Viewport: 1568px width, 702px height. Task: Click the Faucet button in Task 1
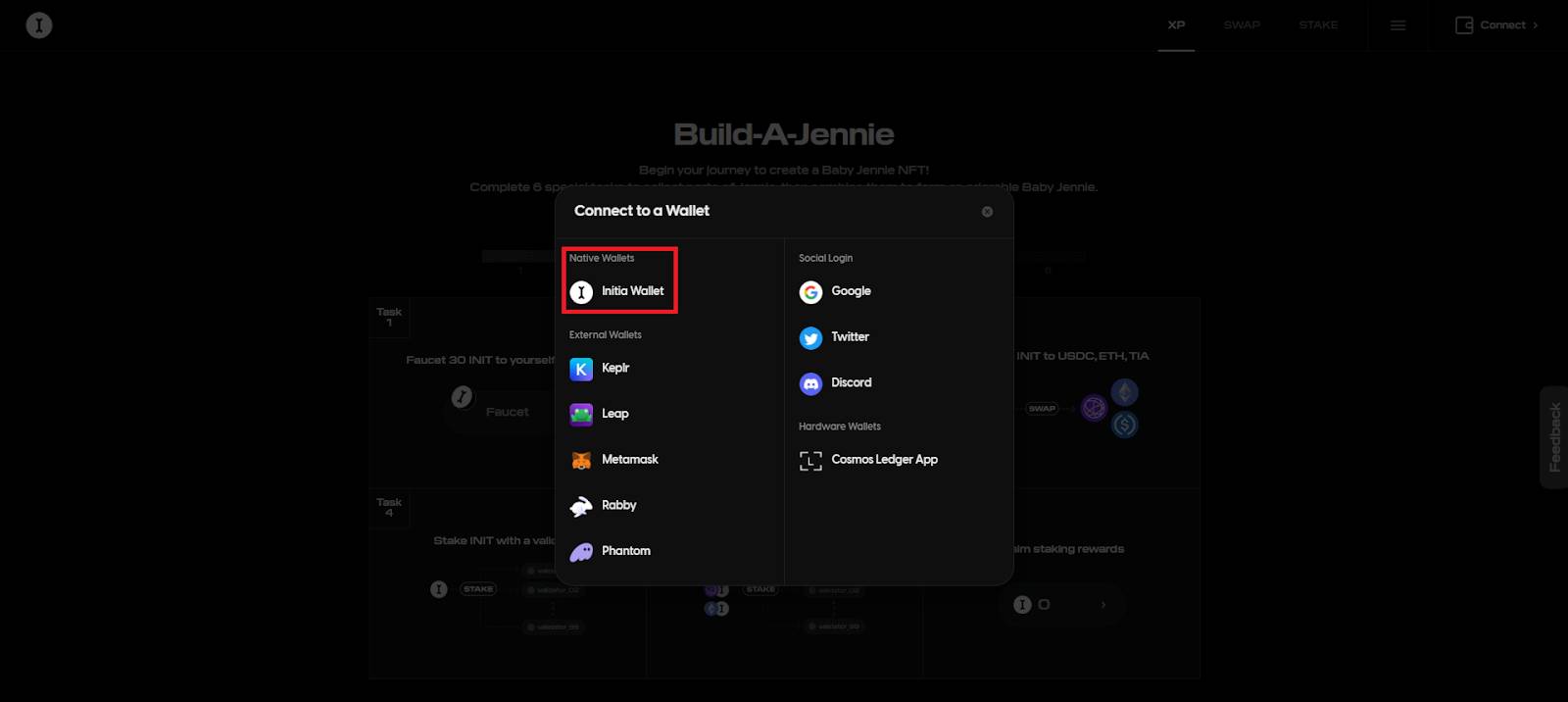click(507, 412)
